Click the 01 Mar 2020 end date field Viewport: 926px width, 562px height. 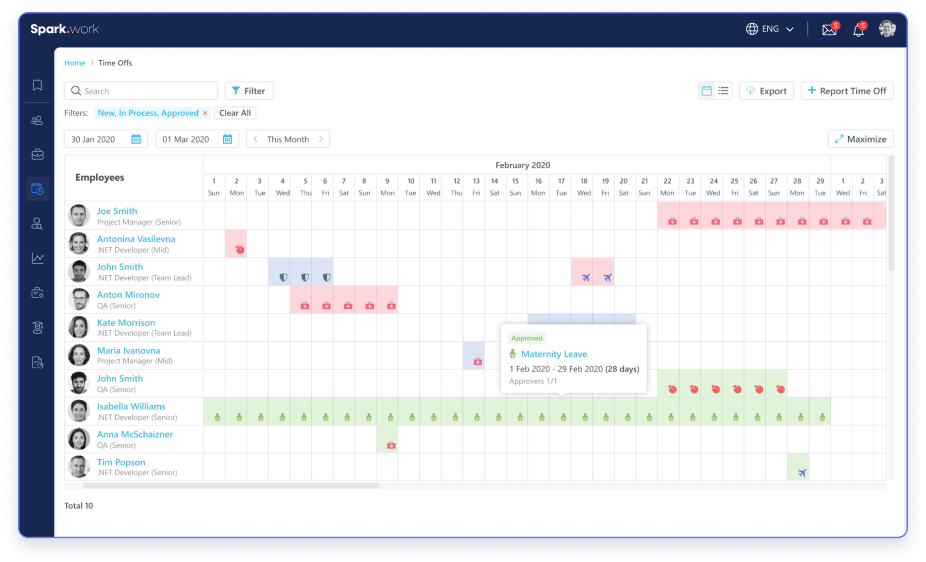click(197, 139)
